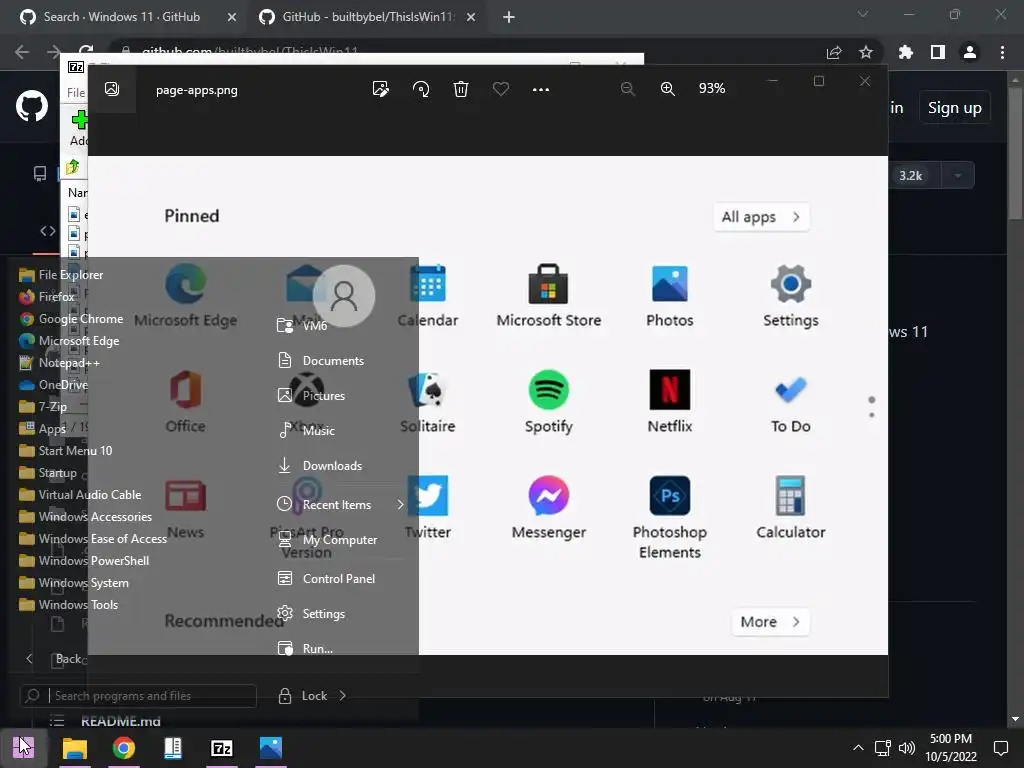The width and height of the screenshot is (1024, 768).
Task: Click the More button beside Recommended
Action: 770,622
